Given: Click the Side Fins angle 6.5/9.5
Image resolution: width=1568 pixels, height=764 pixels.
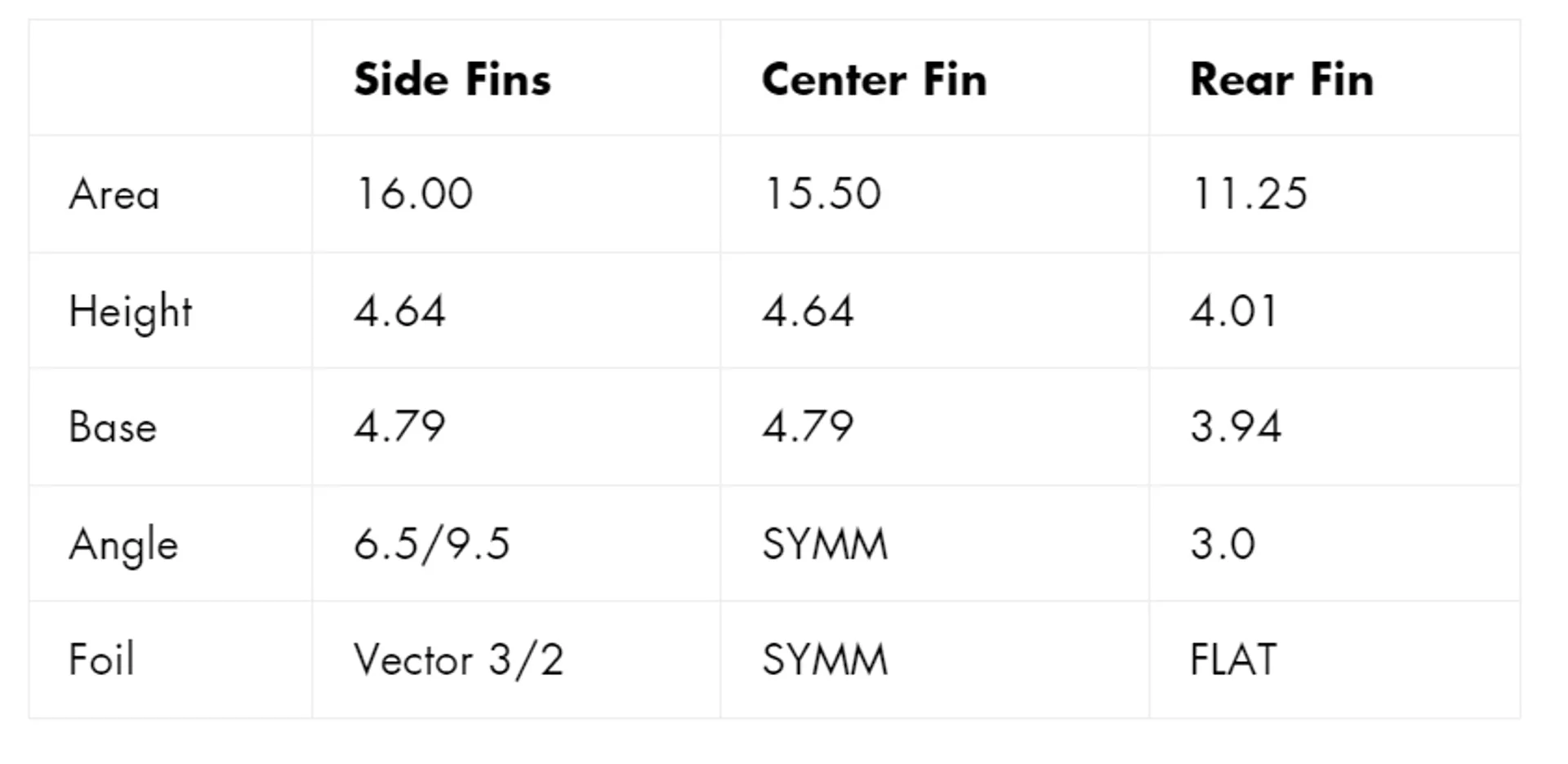Looking at the screenshot, I should [x=432, y=544].
